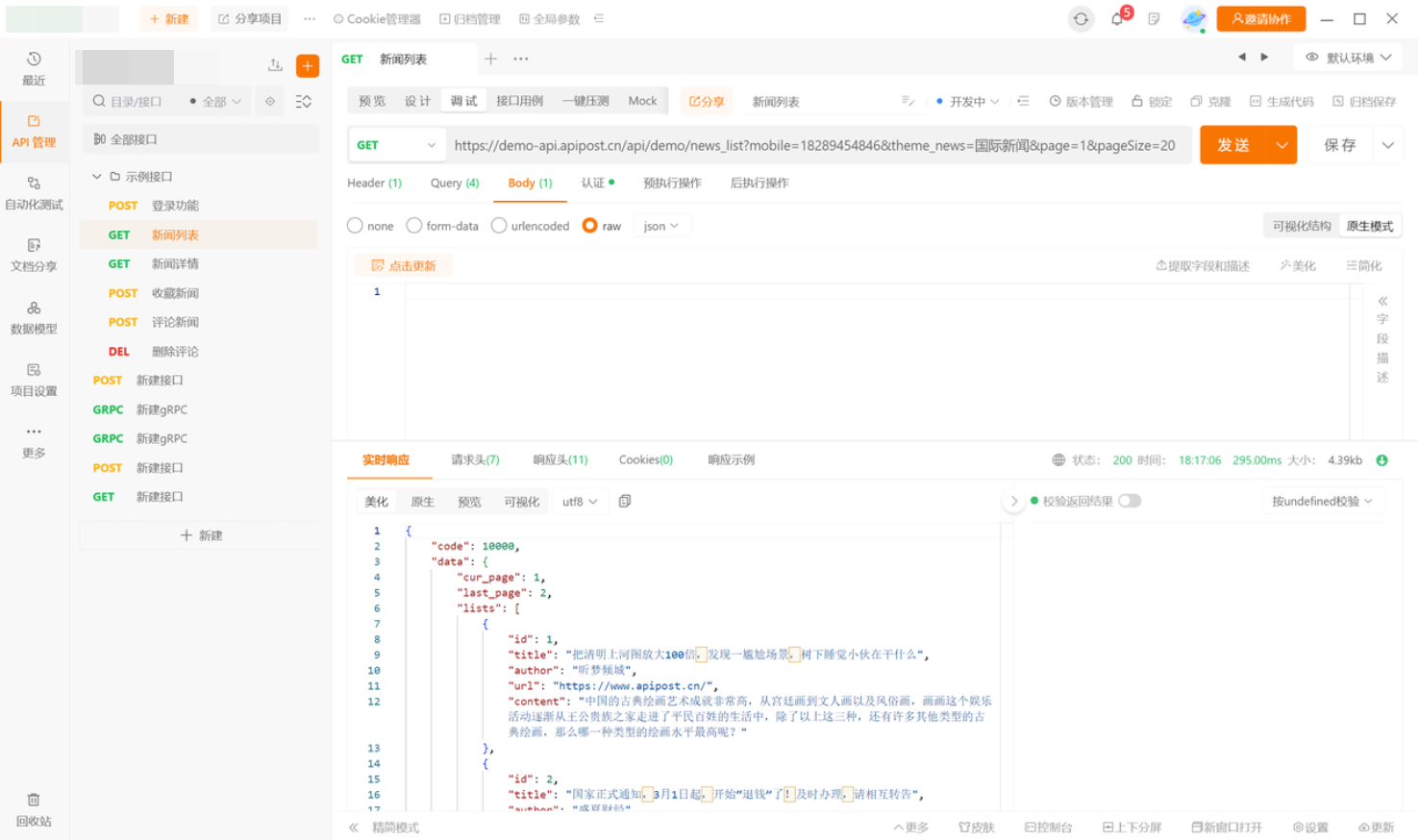Go to the previous tab arrow
The width and height of the screenshot is (1419, 840).
pos(1241,58)
